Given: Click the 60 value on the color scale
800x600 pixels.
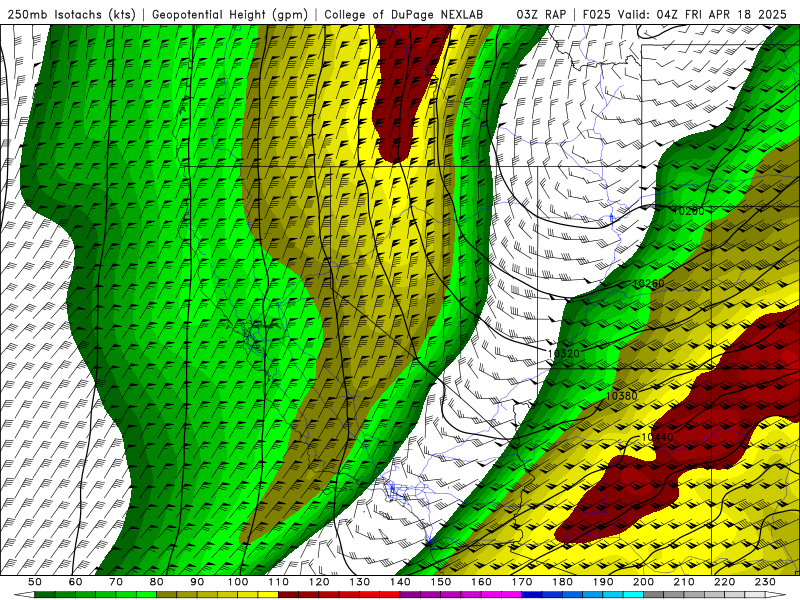Looking at the screenshot, I should pyautogui.click(x=75, y=582).
